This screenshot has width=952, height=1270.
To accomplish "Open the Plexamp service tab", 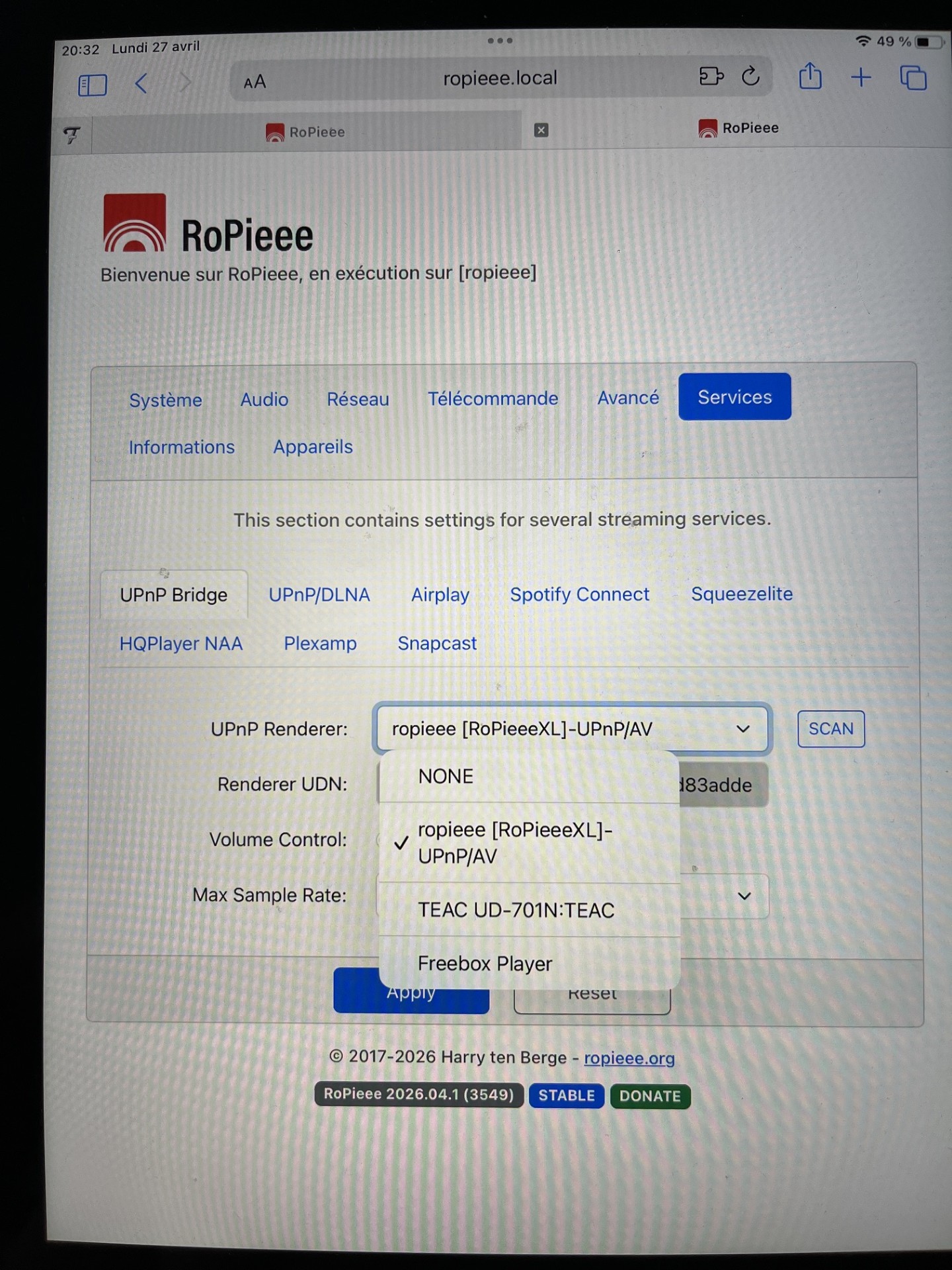I will [x=320, y=643].
